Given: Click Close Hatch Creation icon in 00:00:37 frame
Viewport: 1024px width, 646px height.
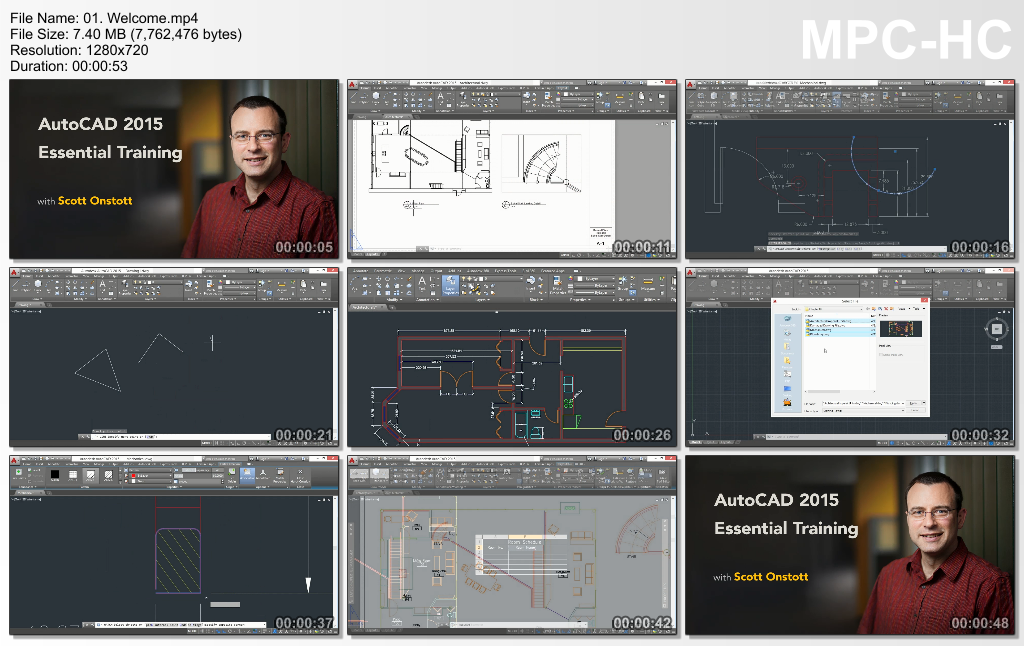Looking at the screenshot, I should click(x=302, y=476).
